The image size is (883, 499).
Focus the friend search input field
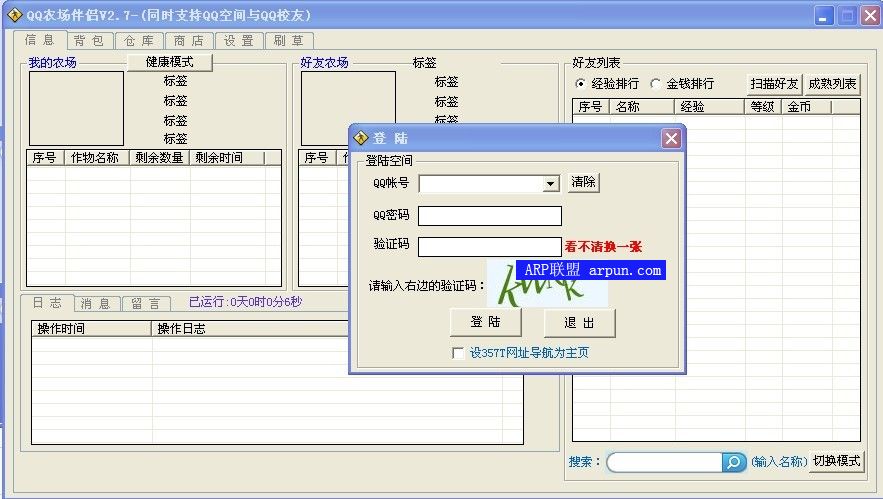[665, 462]
